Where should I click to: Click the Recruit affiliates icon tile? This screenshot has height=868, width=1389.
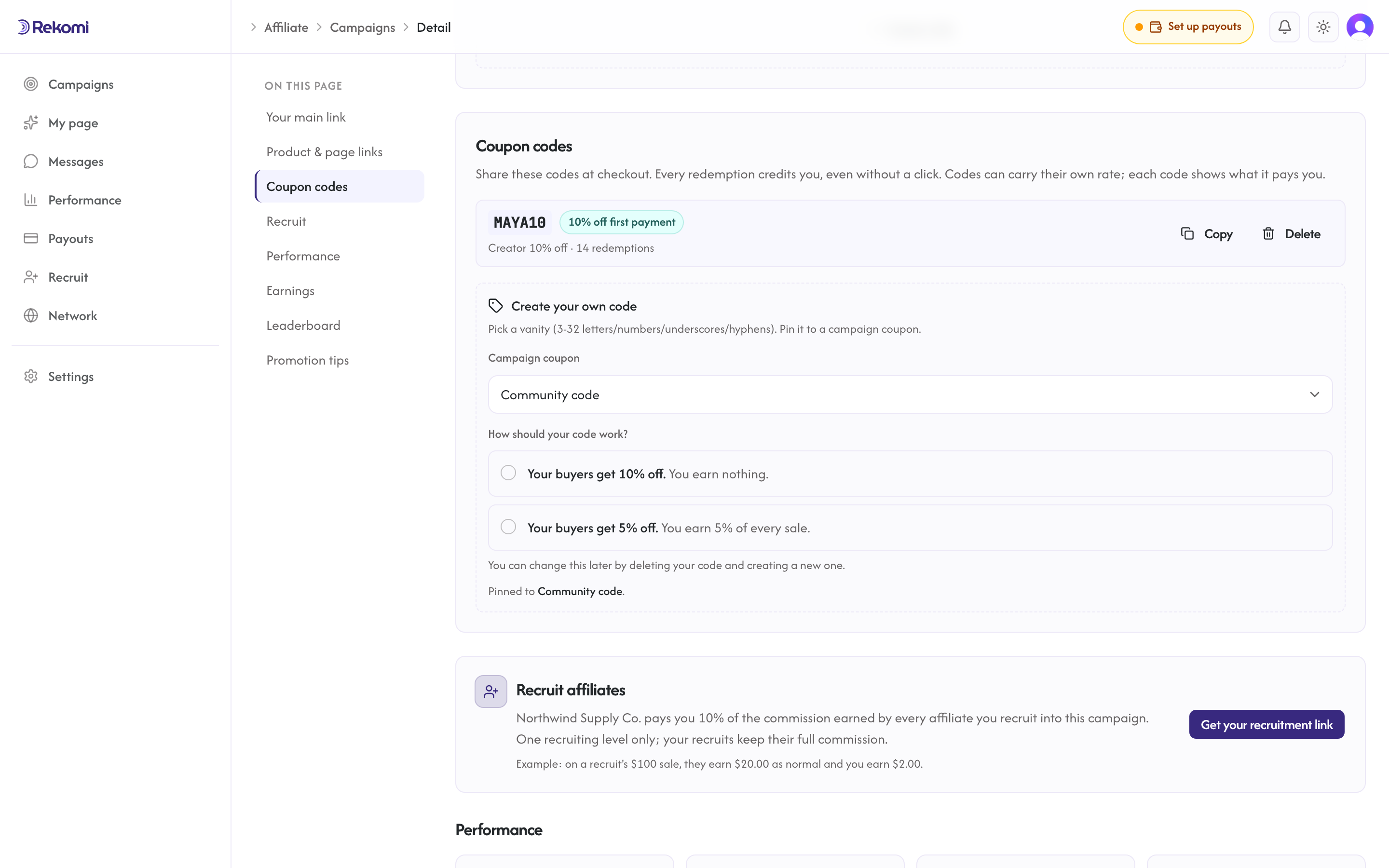491,691
